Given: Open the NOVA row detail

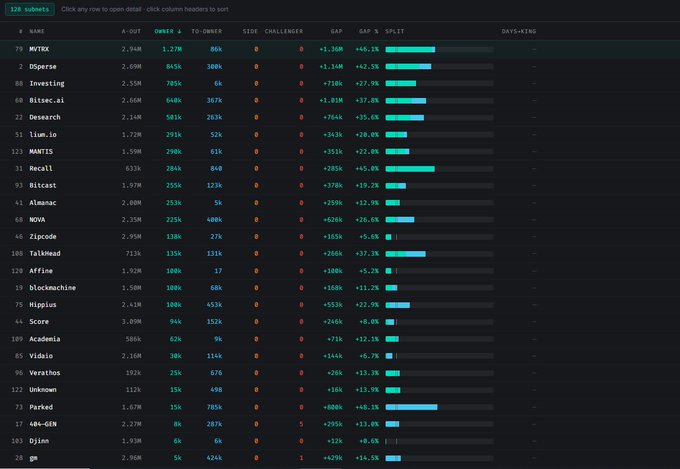Looking at the screenshot, I should tap(340, 220).
